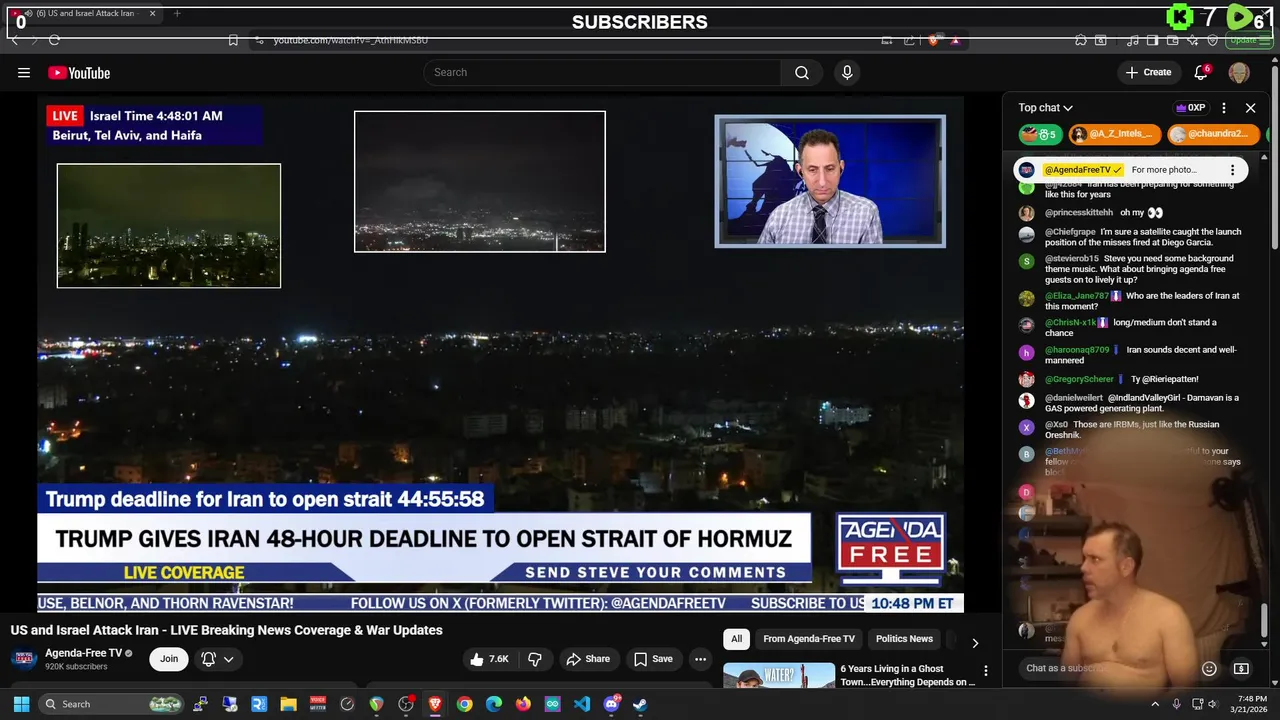Open Steam from the taskbar

(x=640, y=704)
